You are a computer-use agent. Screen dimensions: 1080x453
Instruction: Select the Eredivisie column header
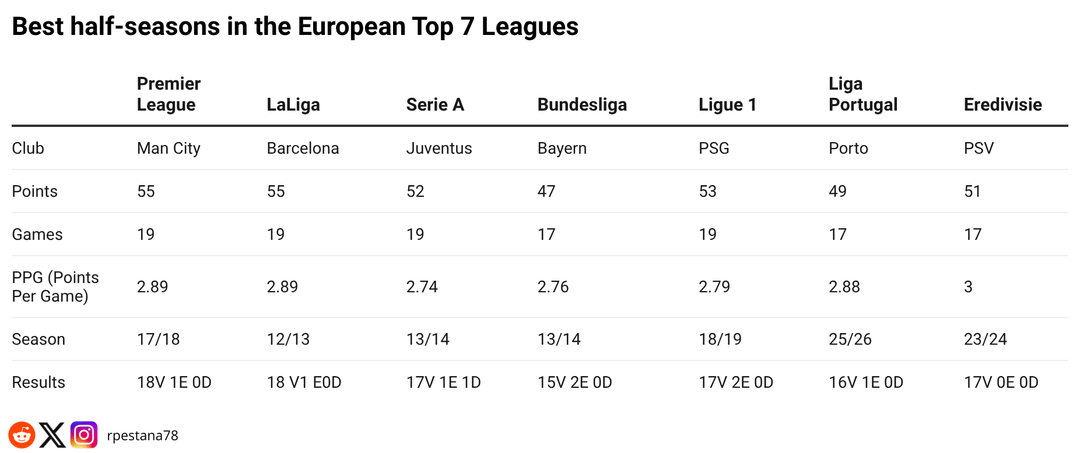1002,105
